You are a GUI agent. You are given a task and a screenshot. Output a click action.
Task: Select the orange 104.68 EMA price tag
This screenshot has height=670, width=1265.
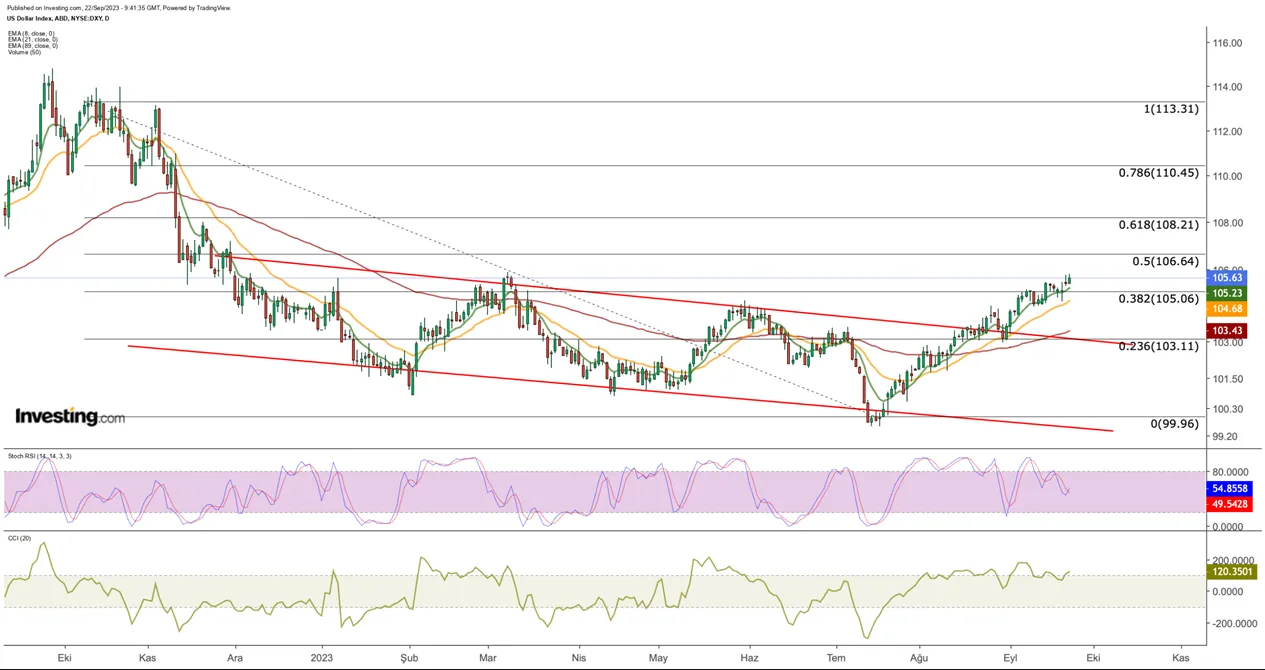click(1228, 310)
